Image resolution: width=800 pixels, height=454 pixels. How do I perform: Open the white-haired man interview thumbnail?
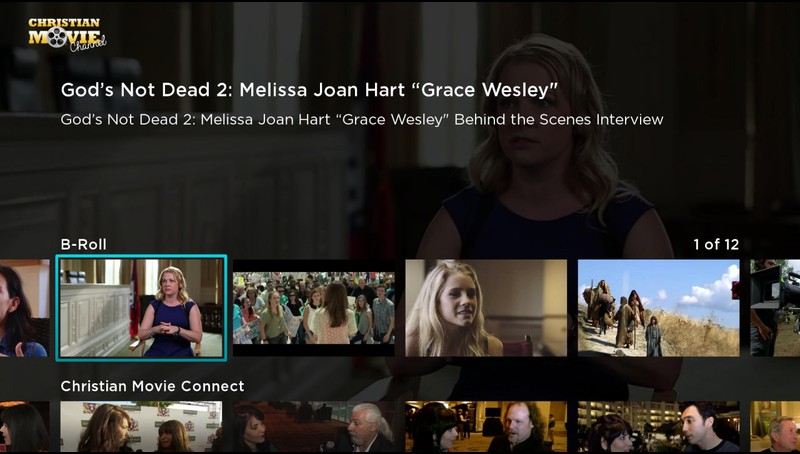tap(313, 426)
